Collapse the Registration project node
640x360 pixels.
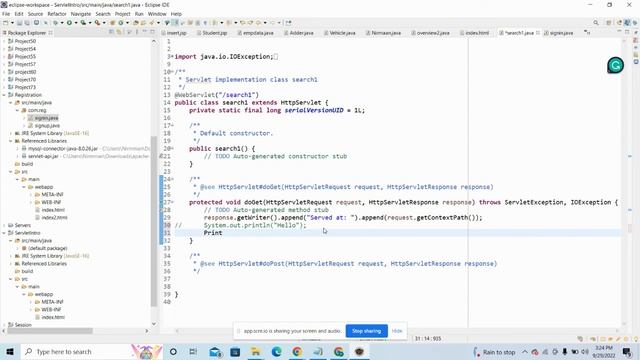4,95
